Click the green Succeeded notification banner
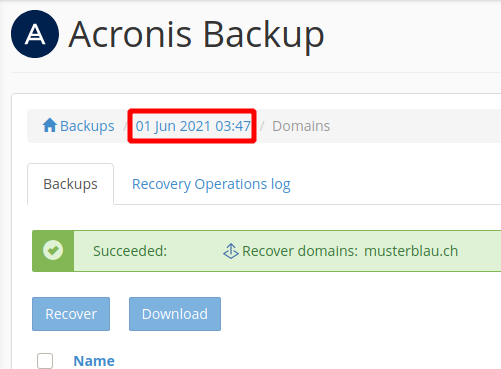The image size is (501, 369). [266, 251]
